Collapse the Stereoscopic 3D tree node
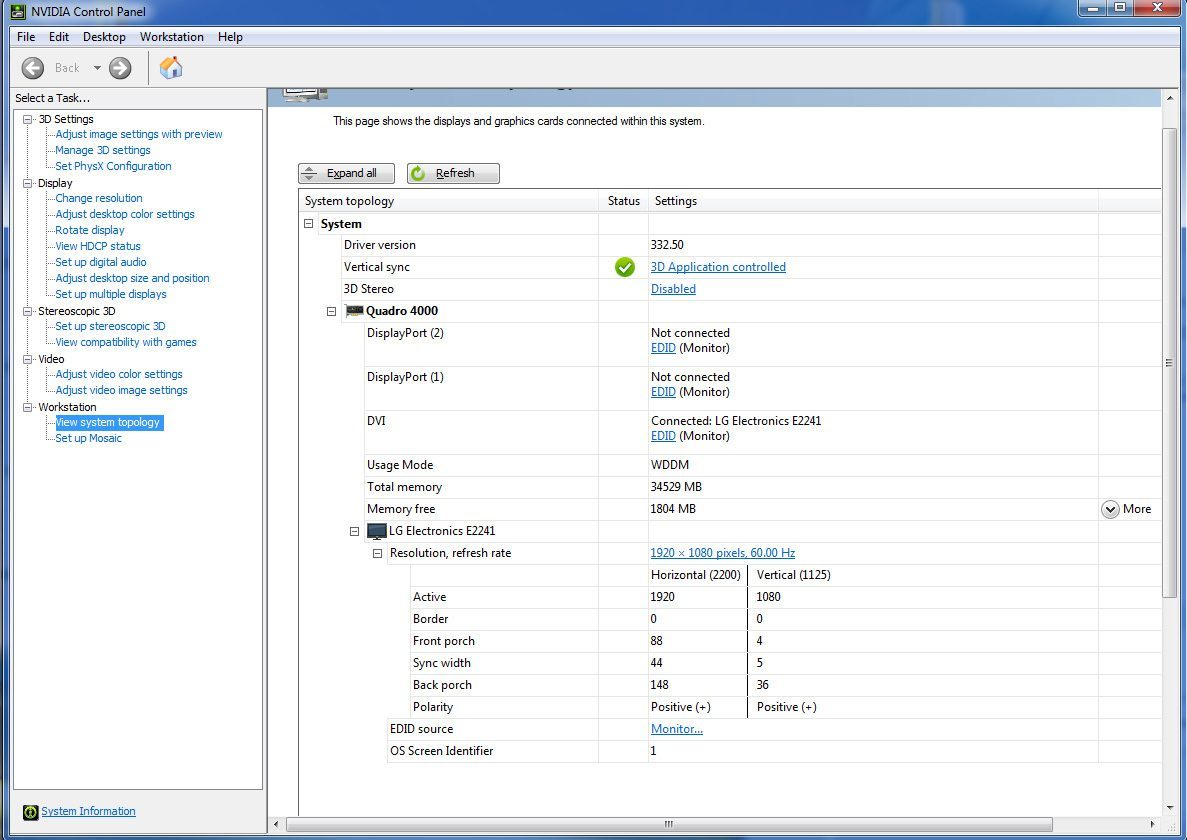This screenshot has height=840, width=1187. [28, 311]
